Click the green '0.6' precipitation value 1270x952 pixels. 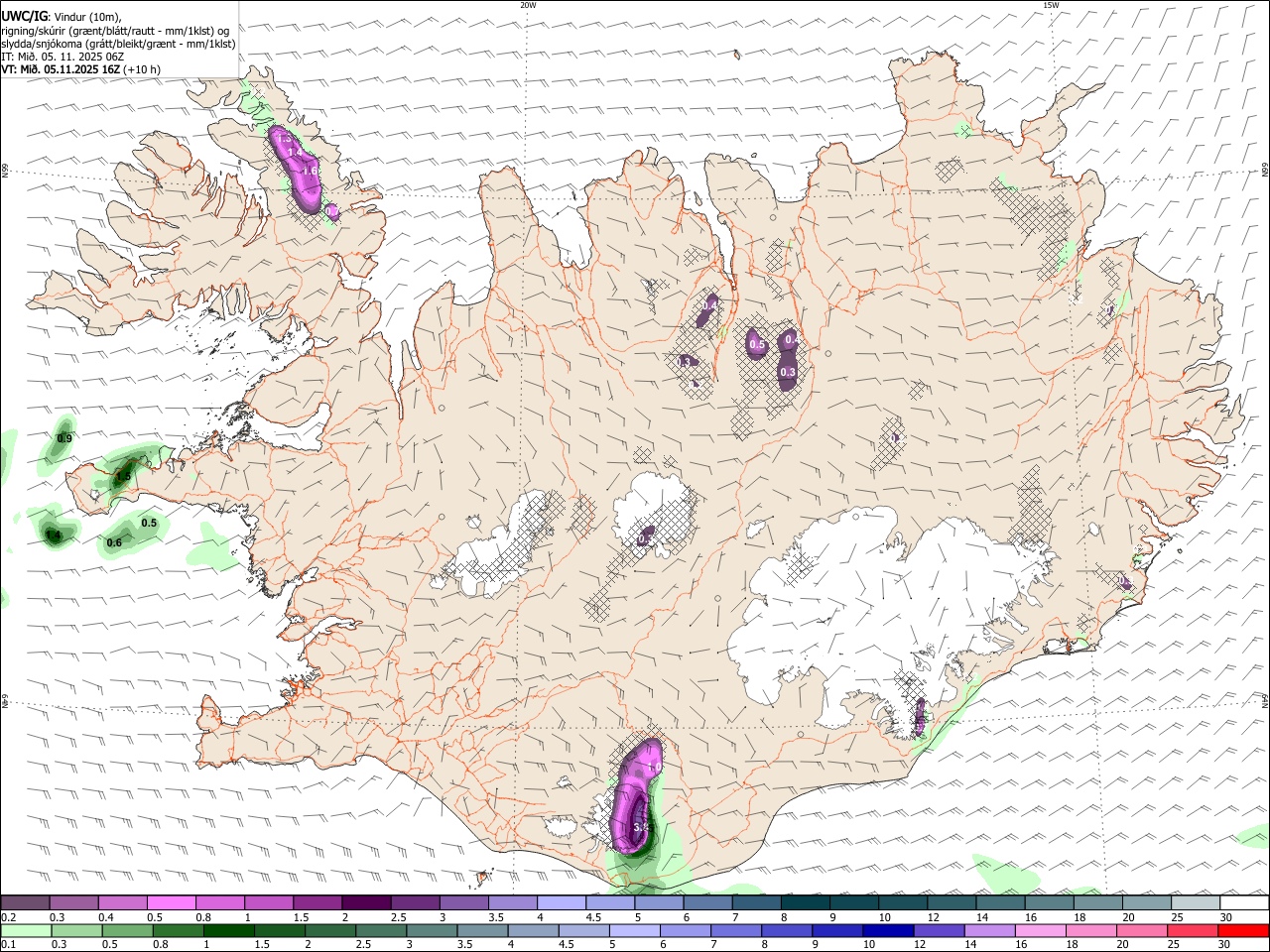(x=114, y=542)
